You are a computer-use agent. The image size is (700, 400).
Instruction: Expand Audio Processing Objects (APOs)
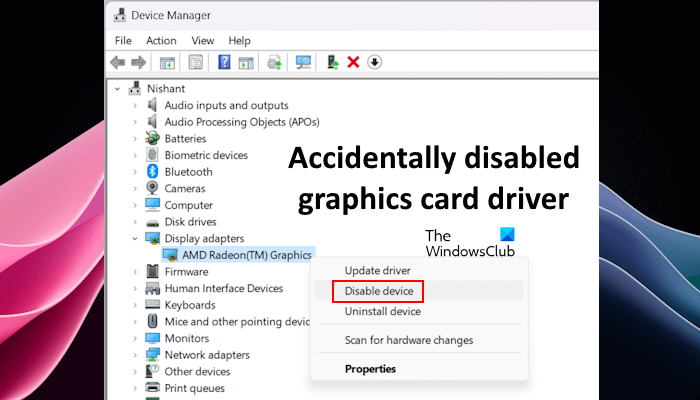tap(135, 122)
